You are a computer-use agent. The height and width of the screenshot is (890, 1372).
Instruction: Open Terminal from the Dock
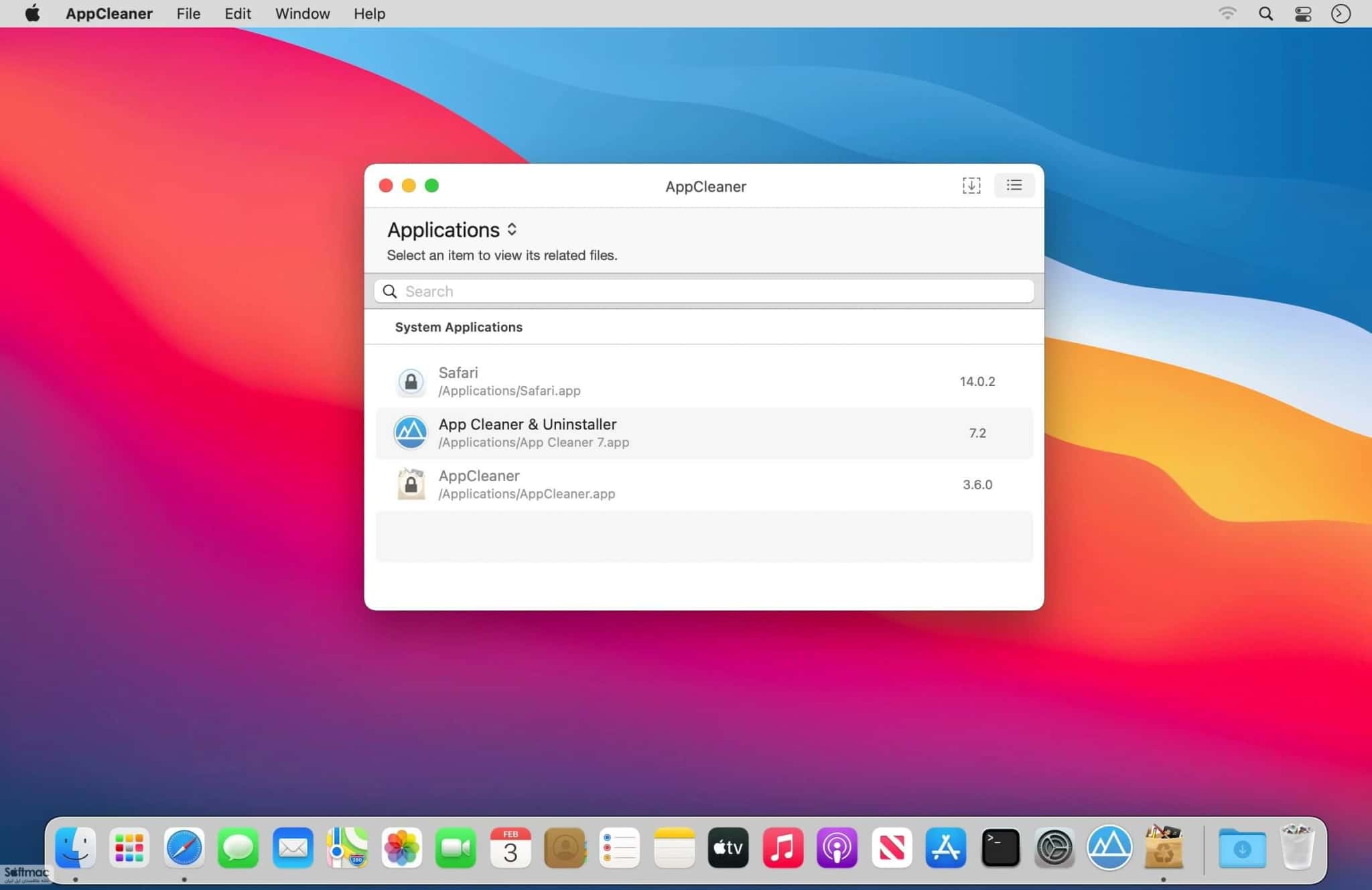(1000, 848)
